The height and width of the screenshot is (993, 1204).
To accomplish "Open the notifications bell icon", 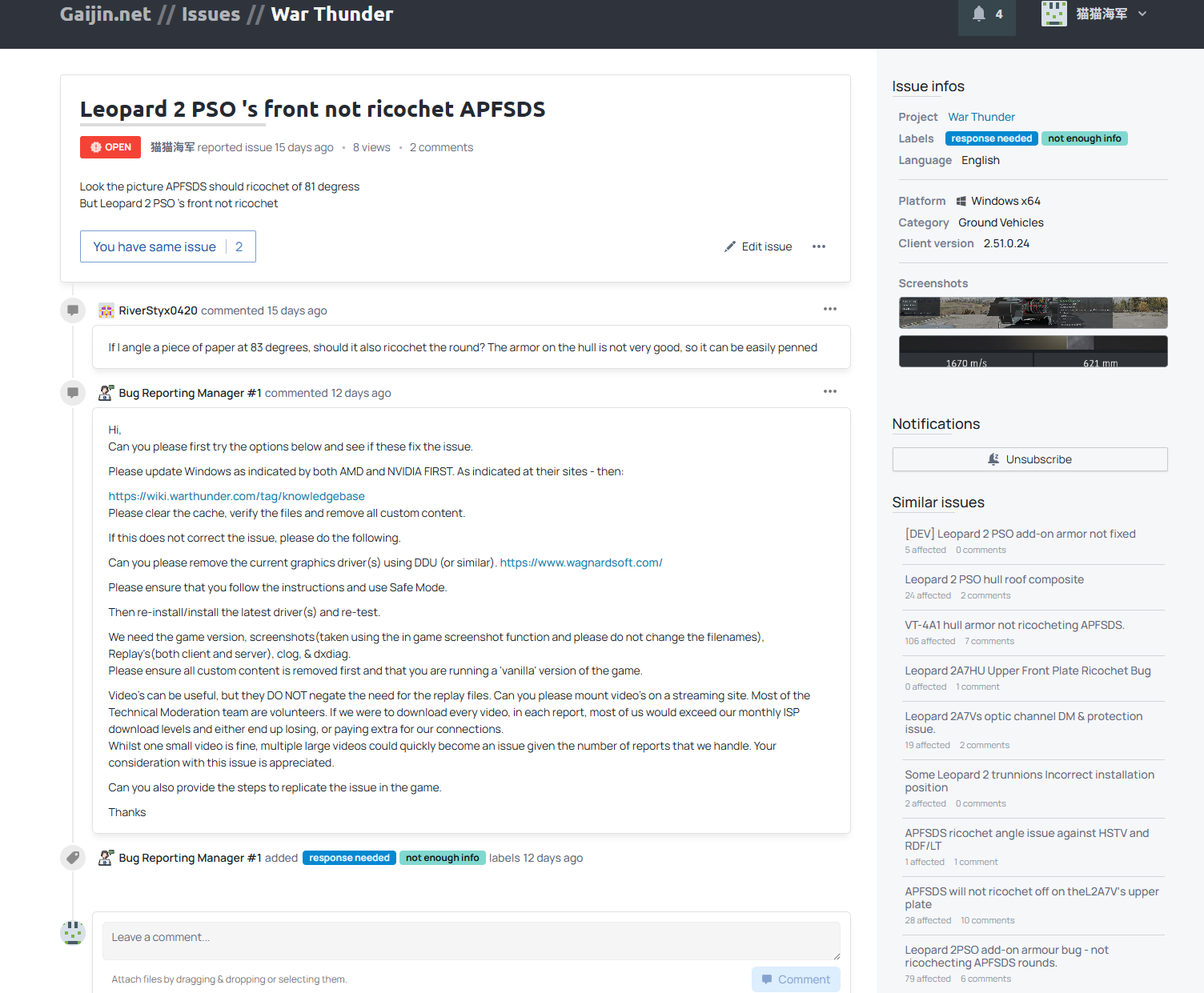I will click(x=979, y=14).
